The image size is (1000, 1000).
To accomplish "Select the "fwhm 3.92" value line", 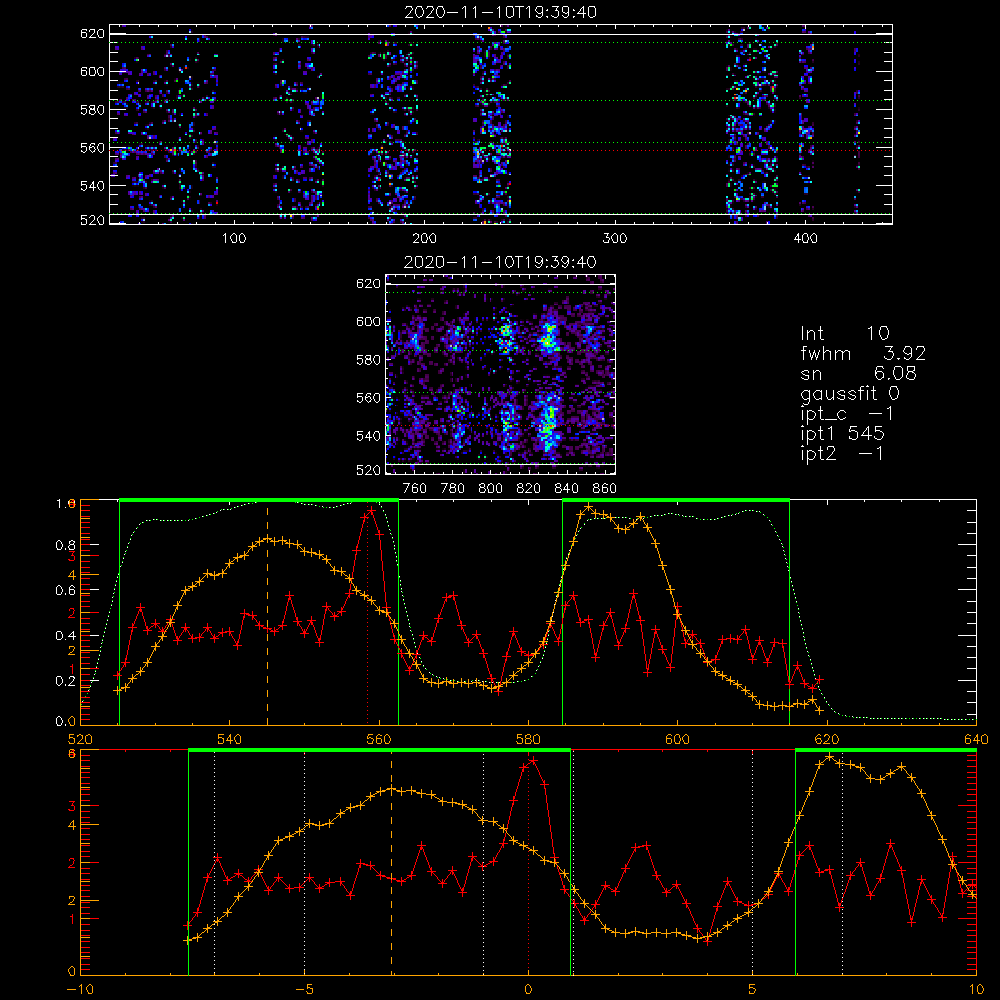I will 863,353.
